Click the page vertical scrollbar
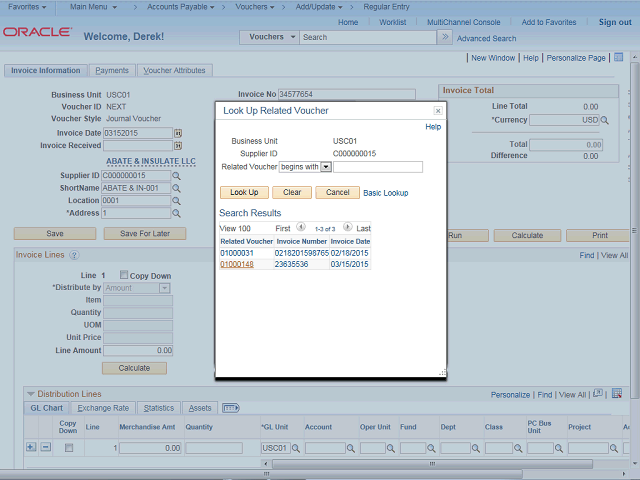The image size is (640, 480). tap(634, 229)
